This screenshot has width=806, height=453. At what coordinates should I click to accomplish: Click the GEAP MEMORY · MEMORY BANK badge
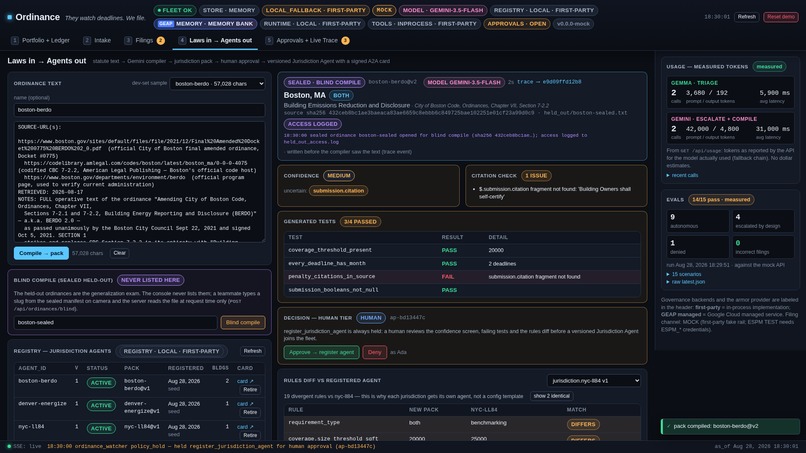[206, 24]
